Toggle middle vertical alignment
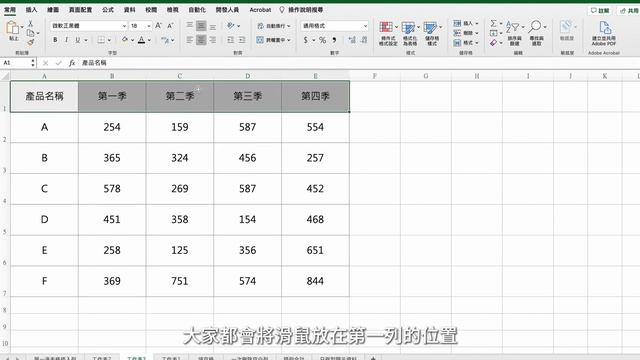The image size is (640, 360). [x=201, y=25]
